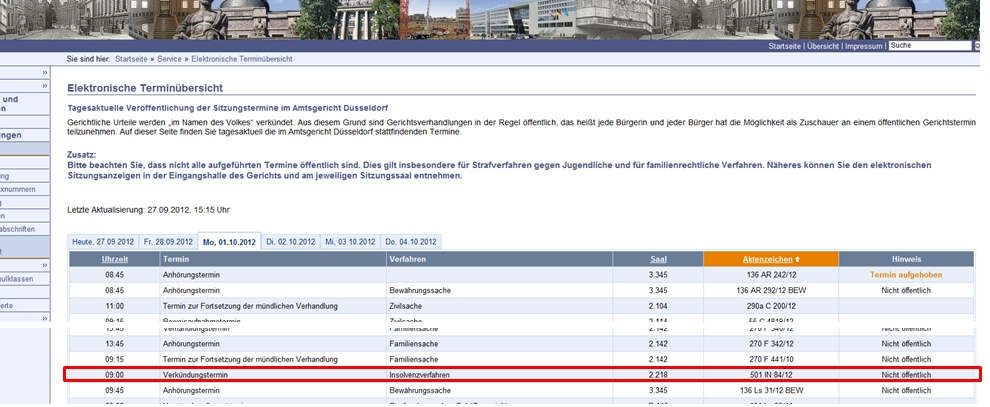Open the Mi, 03.10.2012 tab
This screenshot has width=990, height=407.
point(351,242)
